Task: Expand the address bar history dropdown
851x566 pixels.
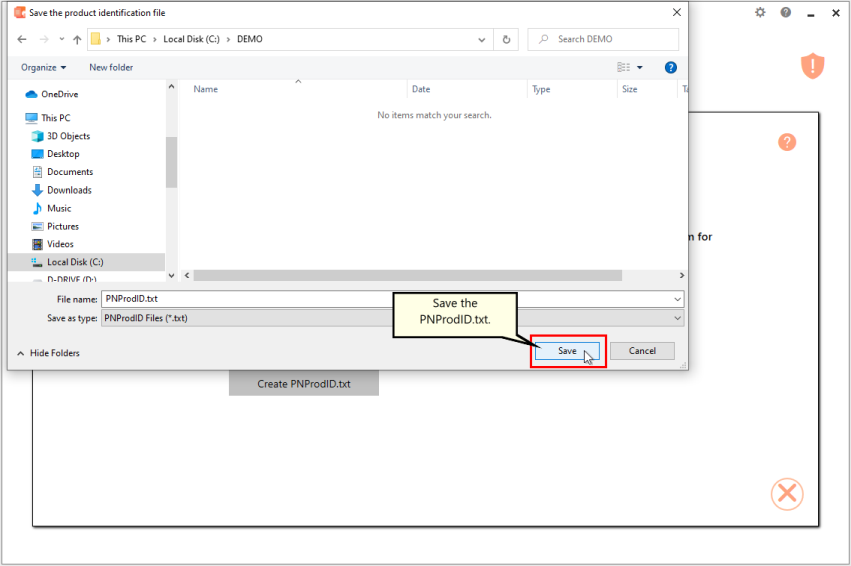Action: tap(481, 39)
